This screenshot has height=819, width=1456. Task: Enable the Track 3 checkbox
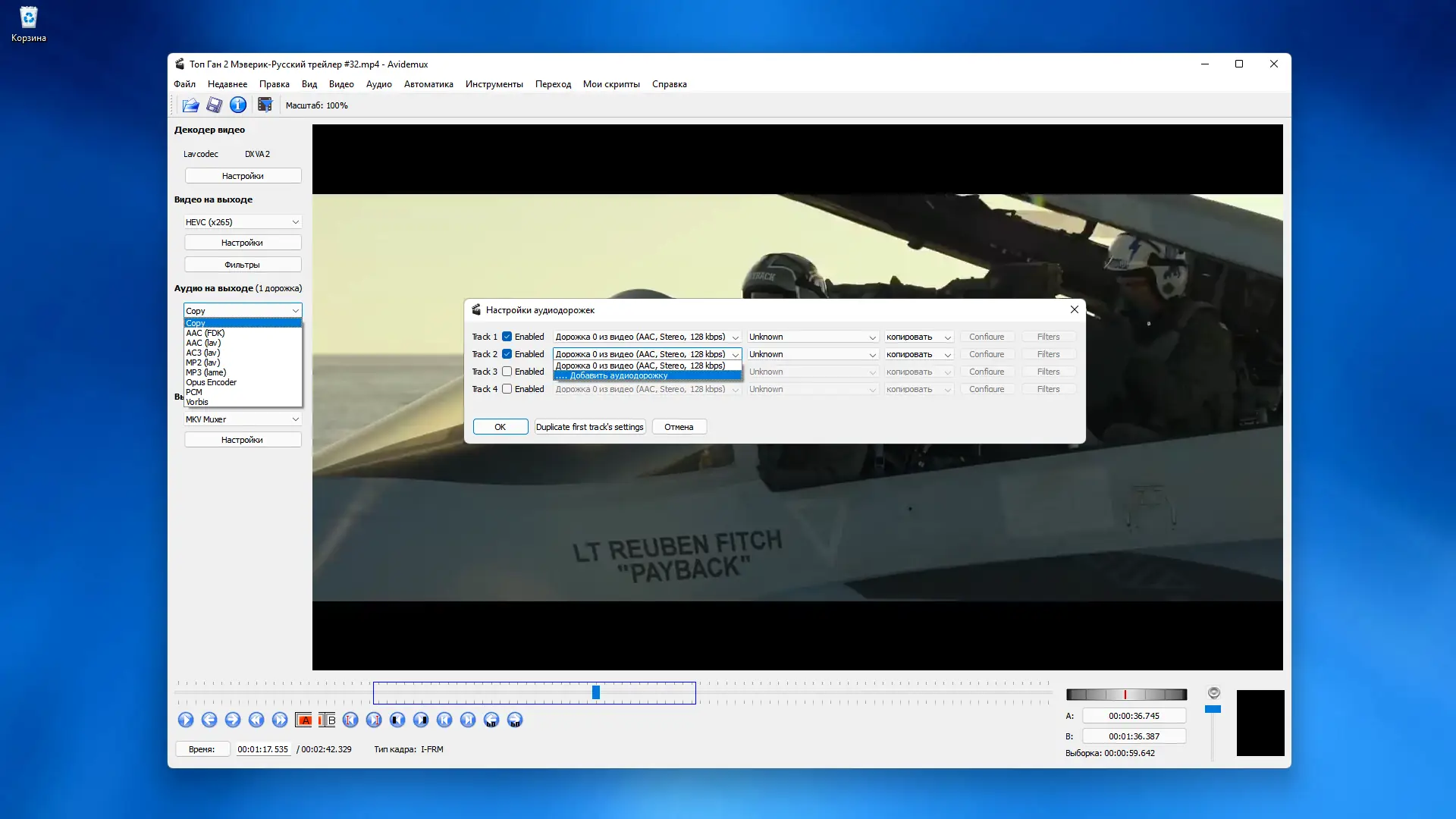tap(507, 372)
